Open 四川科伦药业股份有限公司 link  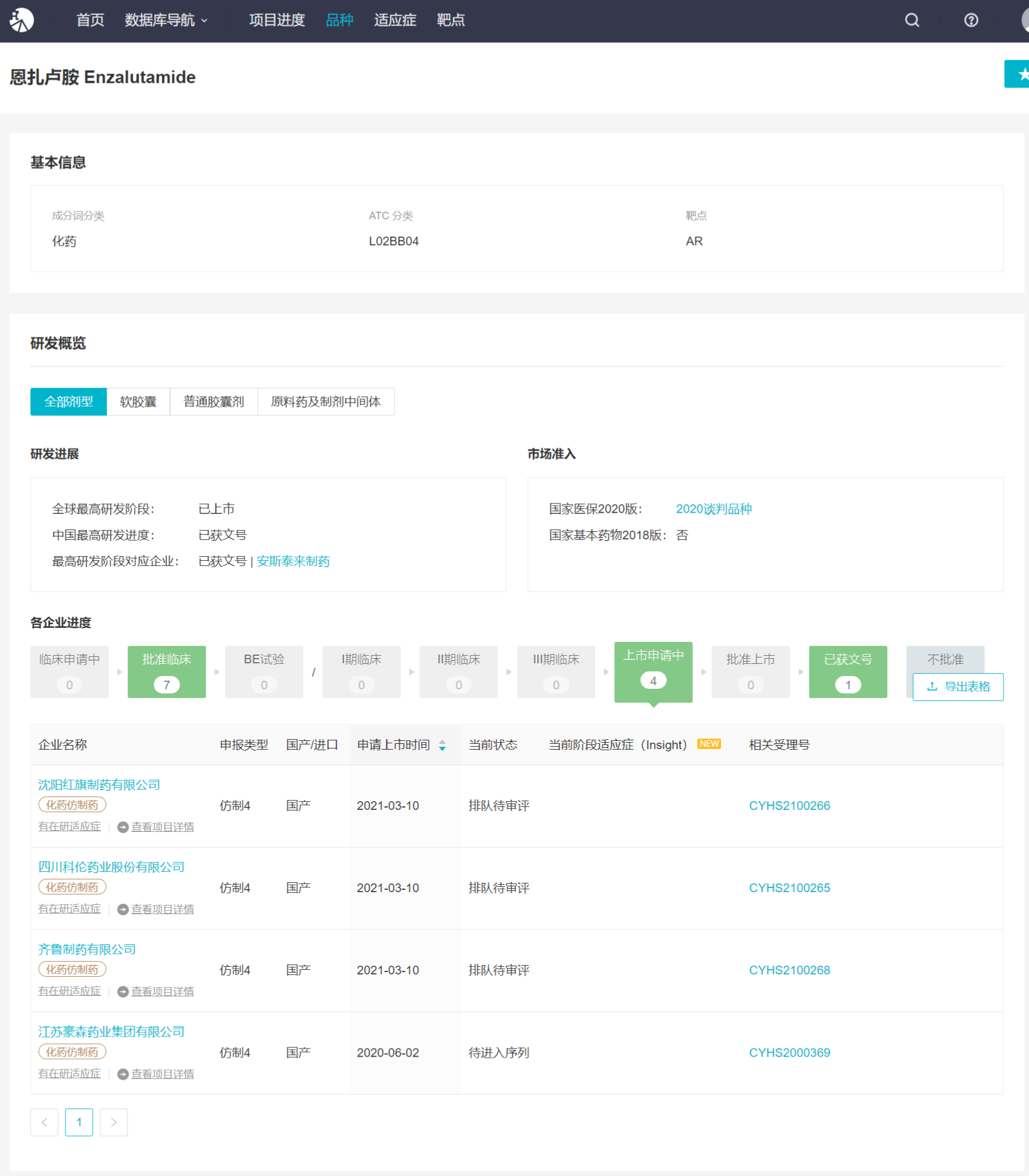pyautogui.click(x=111, y=867)
